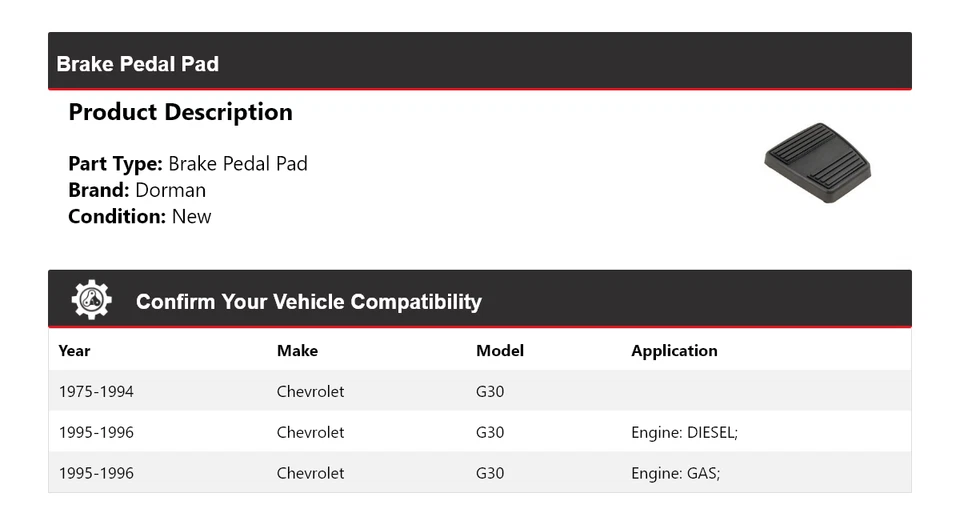Click Chevrolet in the gas engine row
Screen dimensions: 960x525
310,473
